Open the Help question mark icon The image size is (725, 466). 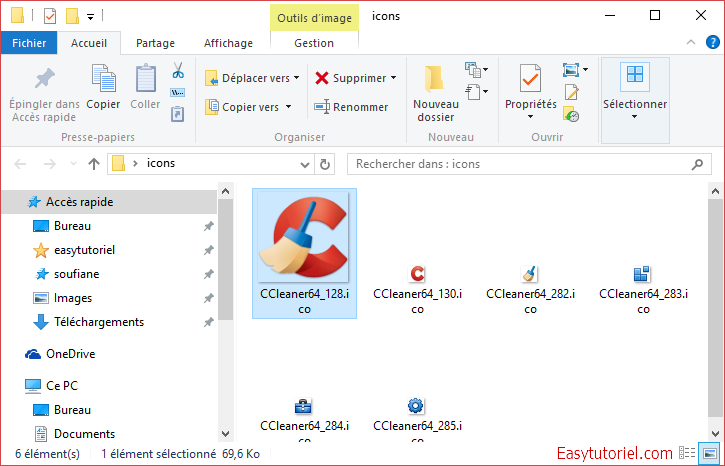[713, 43]
